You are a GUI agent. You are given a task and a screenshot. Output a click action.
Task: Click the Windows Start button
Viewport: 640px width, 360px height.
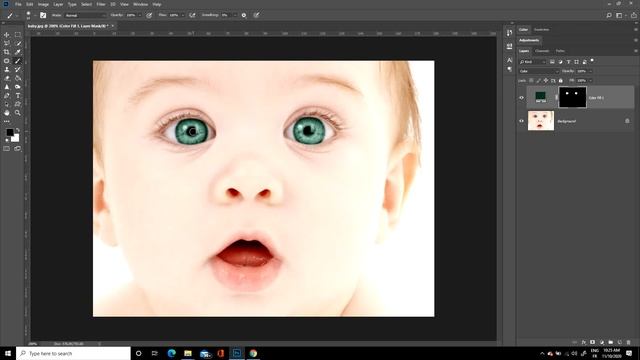point(7,353)
